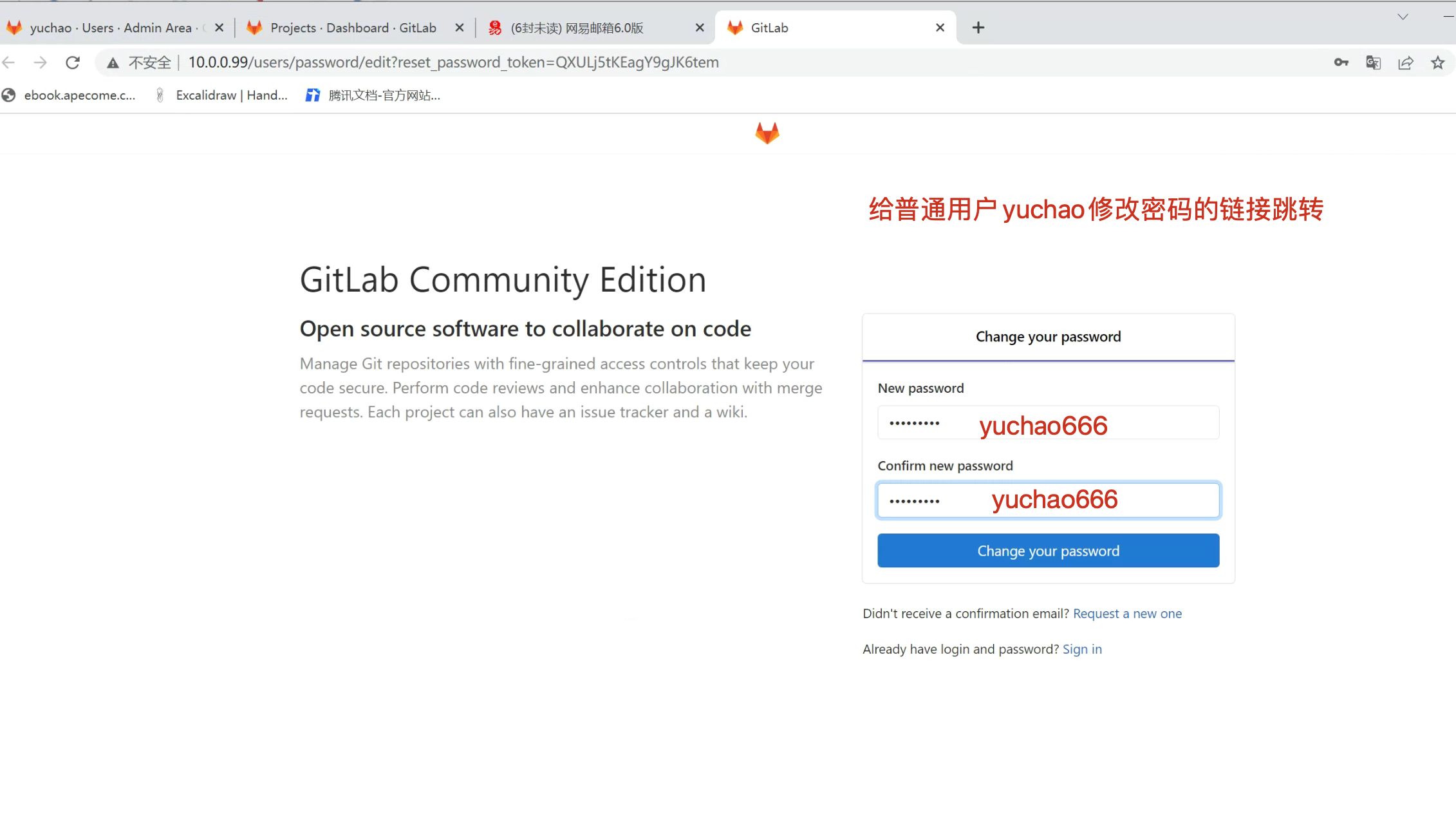Image resolution: width=1456 pixels, height=814 pixels.
Task: Go back with the back arrow
Action: pyautogui.click(x=9, y=62)
